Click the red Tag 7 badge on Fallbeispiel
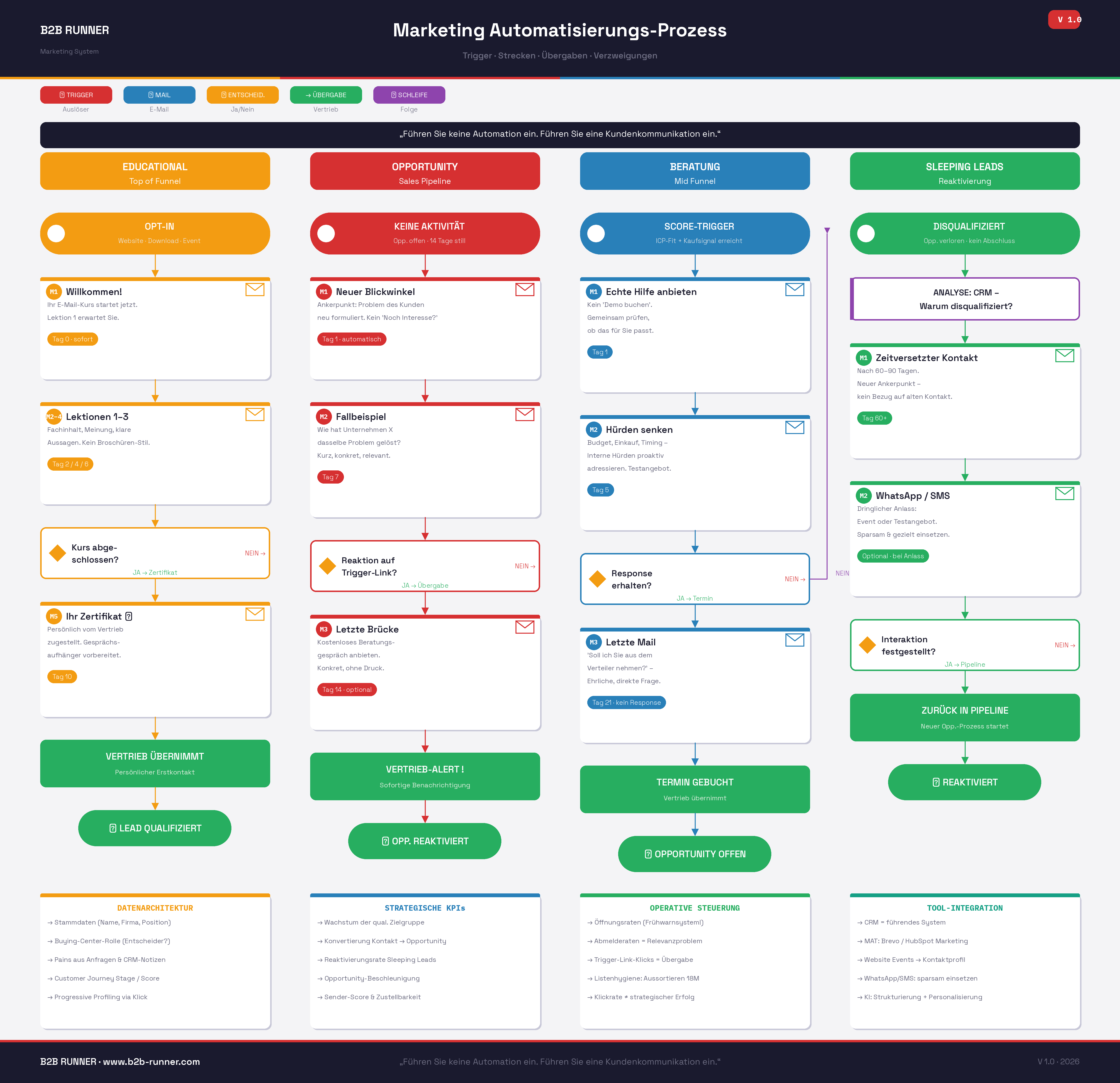 (x=330, y=477)
